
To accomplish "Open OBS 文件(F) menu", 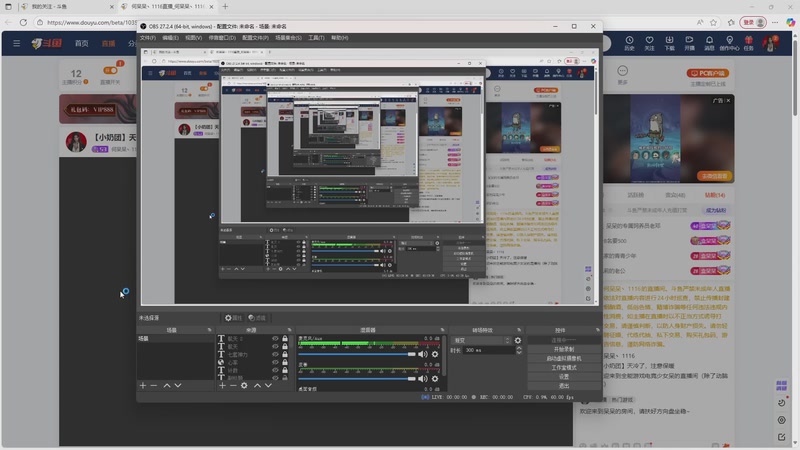I will (147, 38).
